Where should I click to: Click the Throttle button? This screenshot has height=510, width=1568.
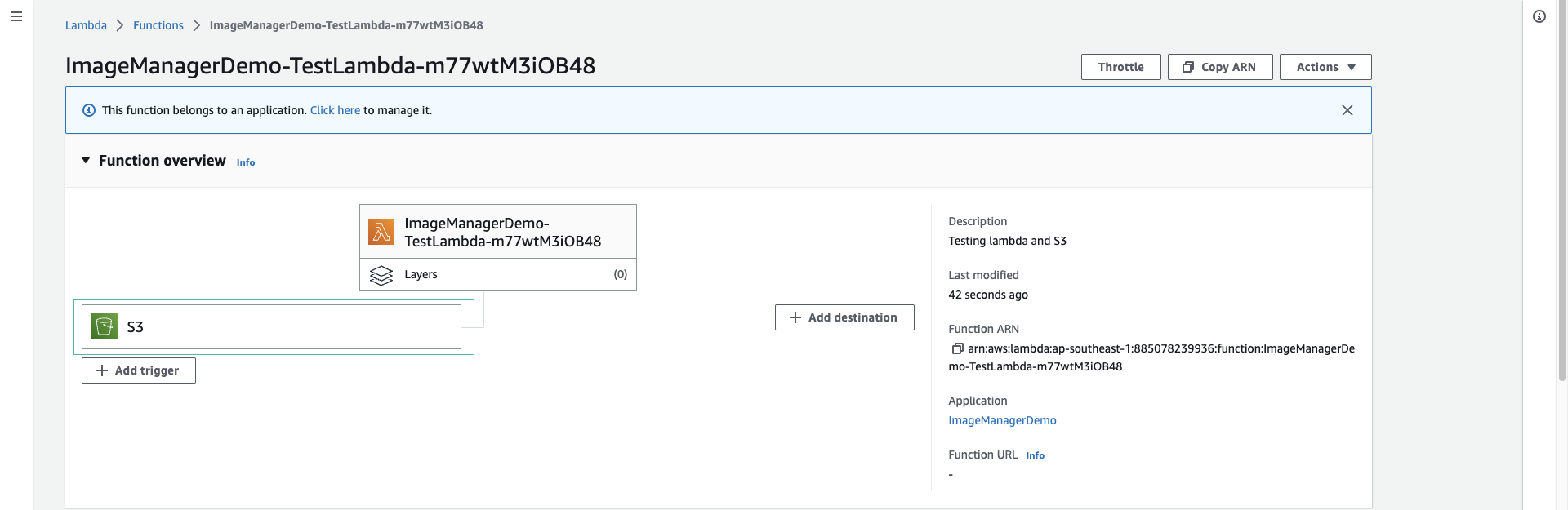pos(1121,67)
